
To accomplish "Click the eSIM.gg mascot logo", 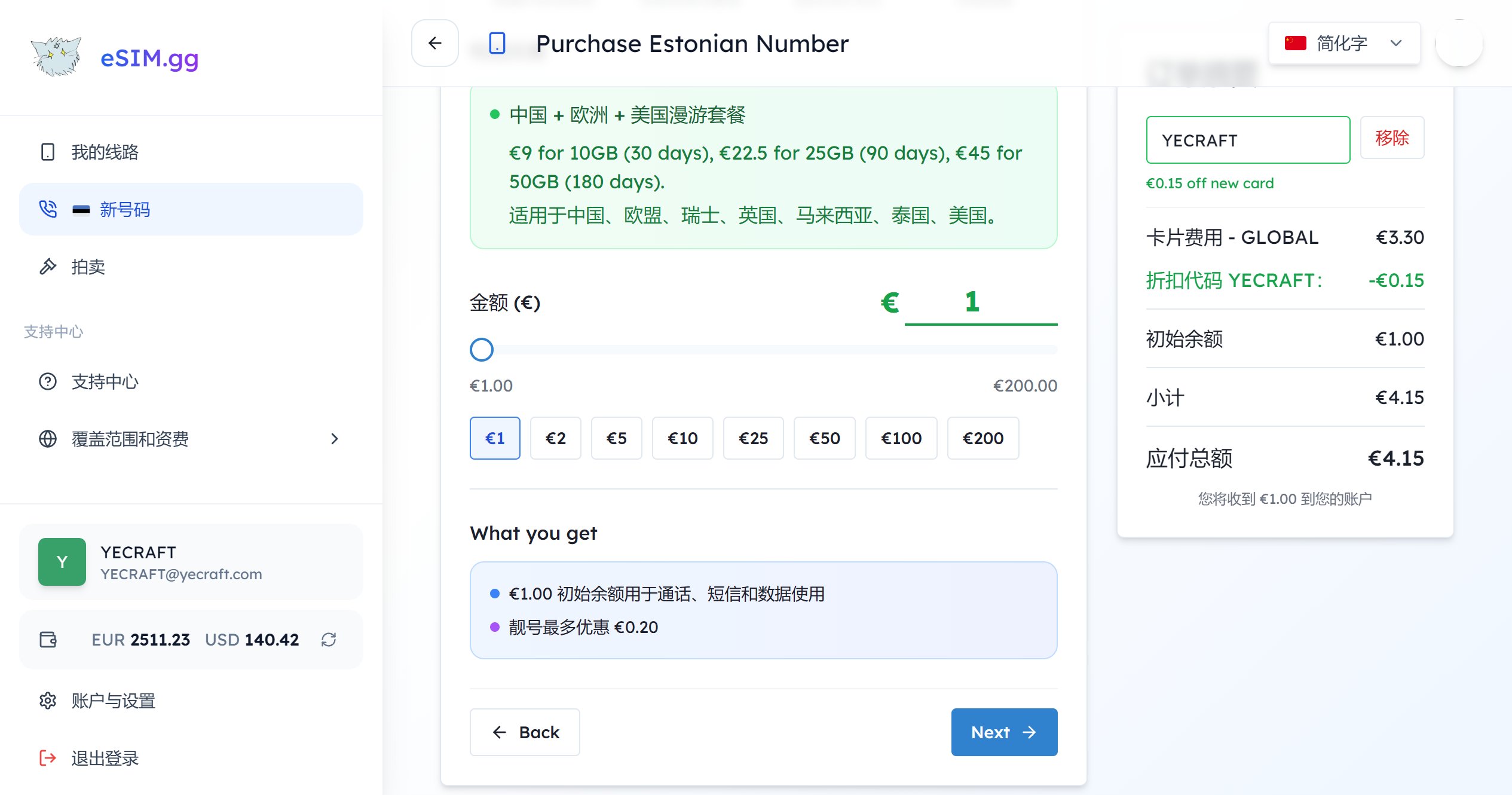I will tap(56, 57).
